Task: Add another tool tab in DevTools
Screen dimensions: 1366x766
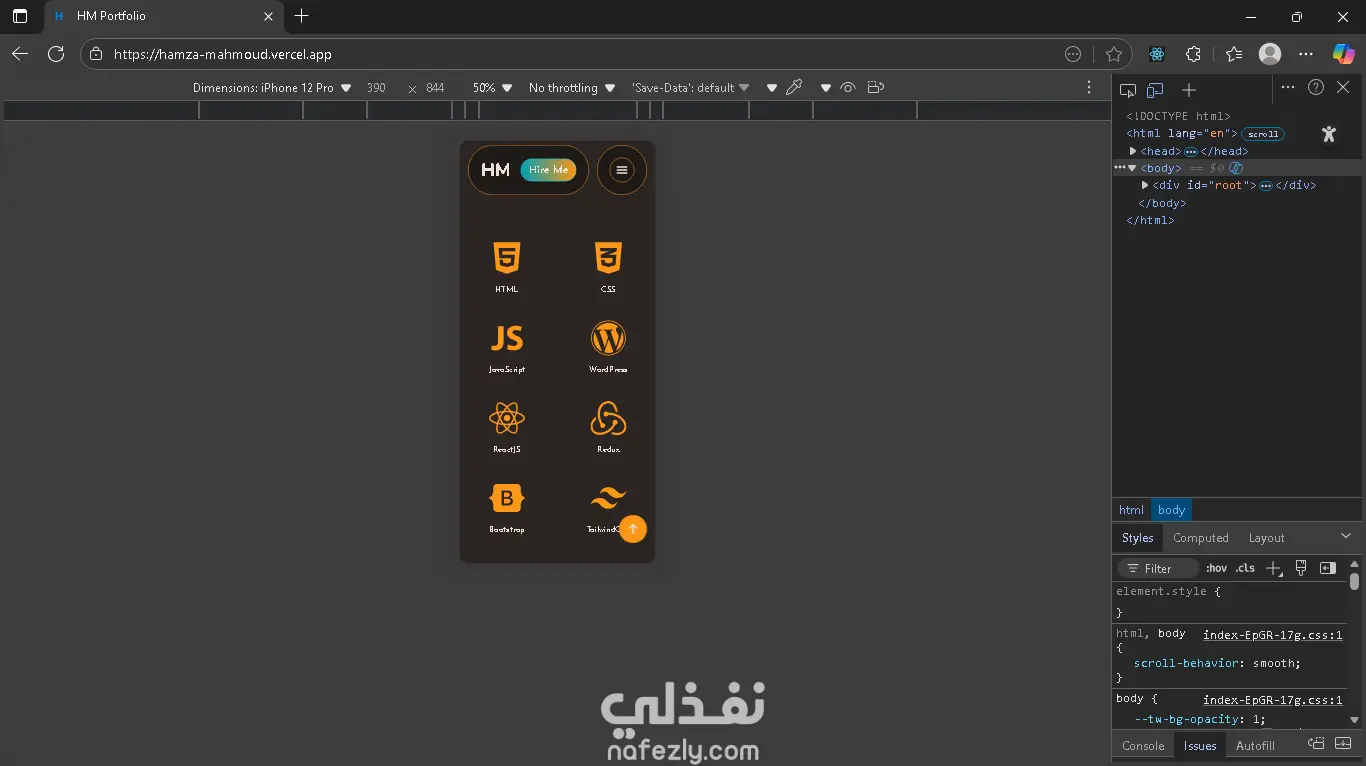Action: [1189, 90]
